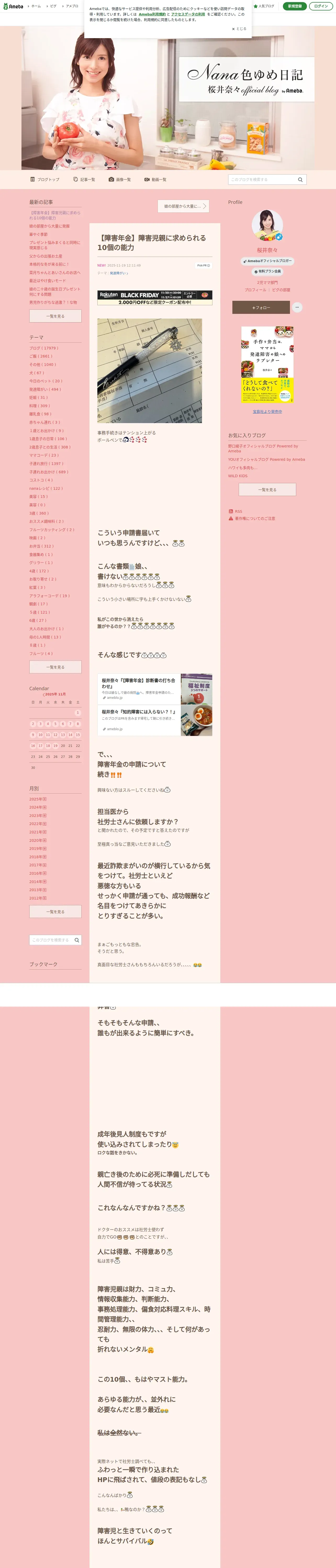Open the 記事一覧 tab
The width and height of the screenshot is (336, 1568).
pyautogui.click(x=84, y=180)
